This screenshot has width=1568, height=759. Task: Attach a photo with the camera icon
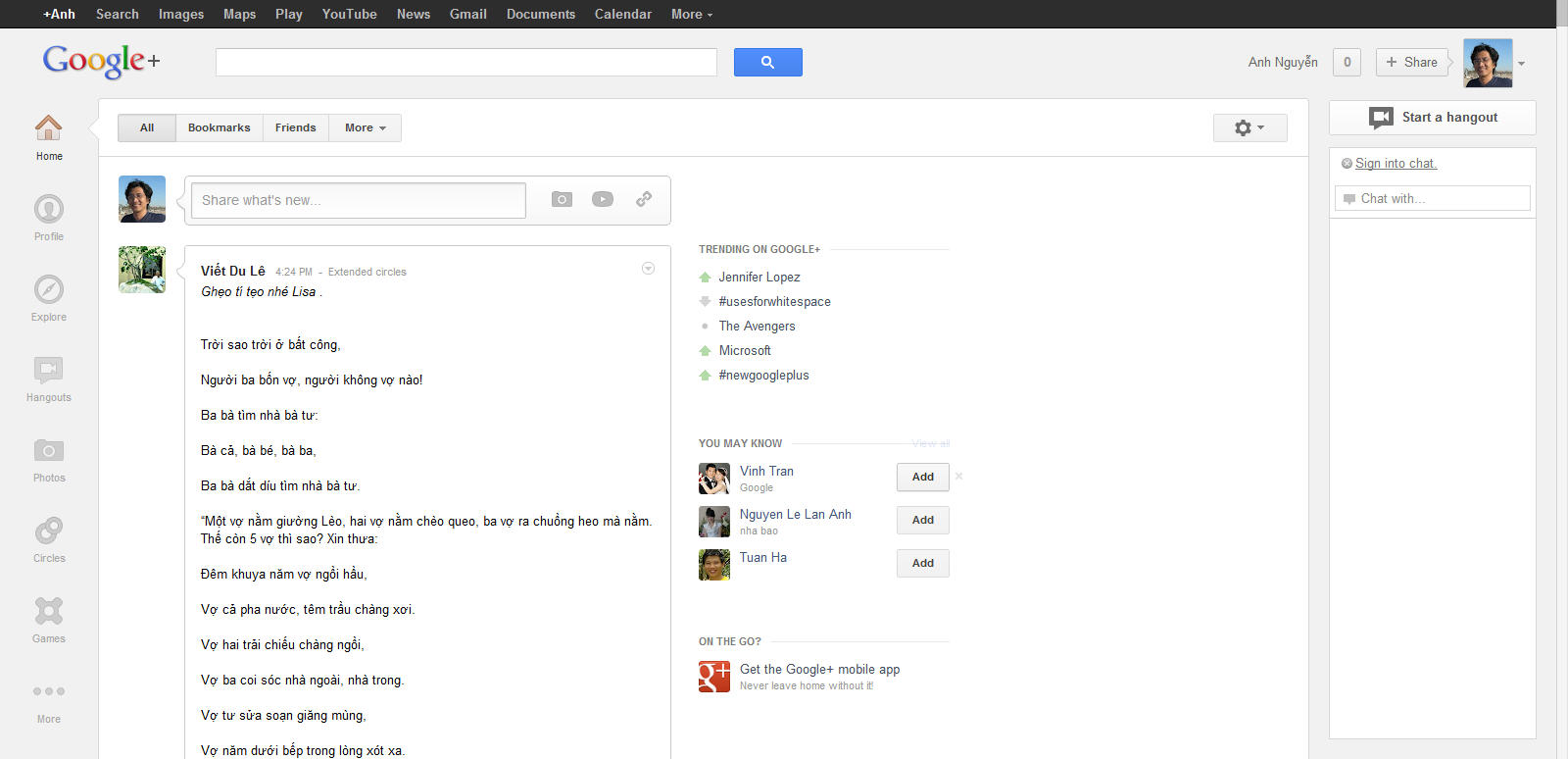tap(562, 199)
